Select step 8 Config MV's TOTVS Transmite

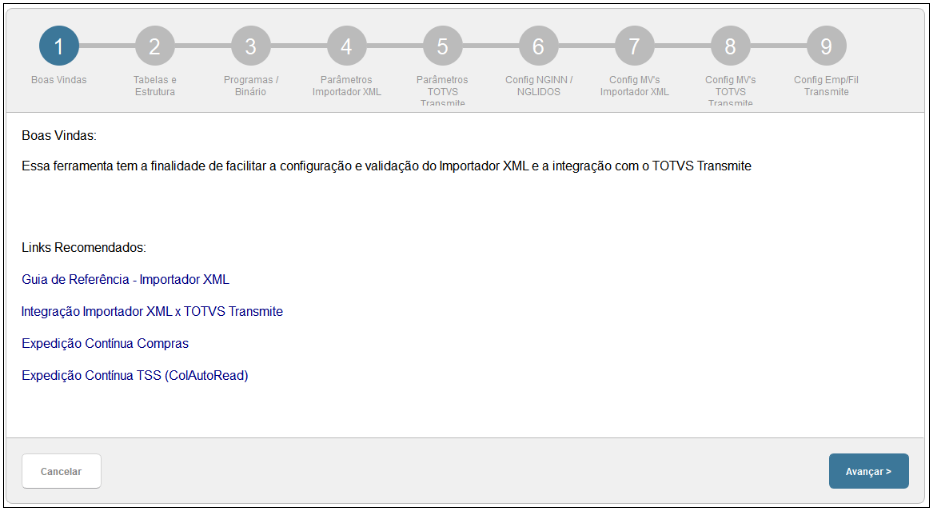pyautogui.click(x=730, y=46)
